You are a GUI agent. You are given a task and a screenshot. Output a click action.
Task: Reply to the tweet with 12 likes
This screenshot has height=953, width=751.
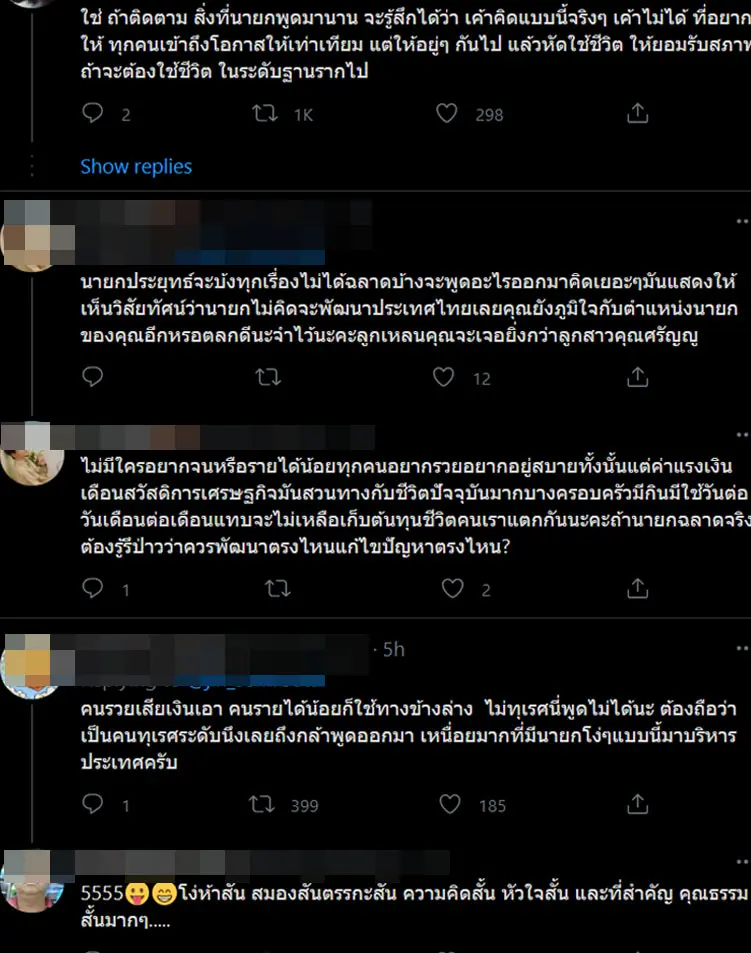click(93, 378)
